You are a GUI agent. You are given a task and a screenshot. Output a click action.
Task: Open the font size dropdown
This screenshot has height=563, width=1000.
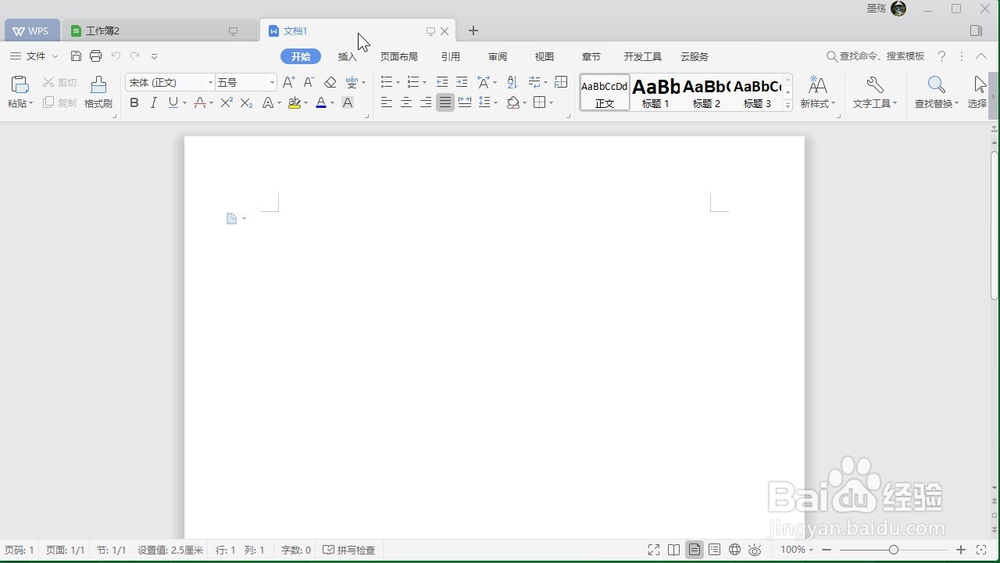(x=272, y=82)
